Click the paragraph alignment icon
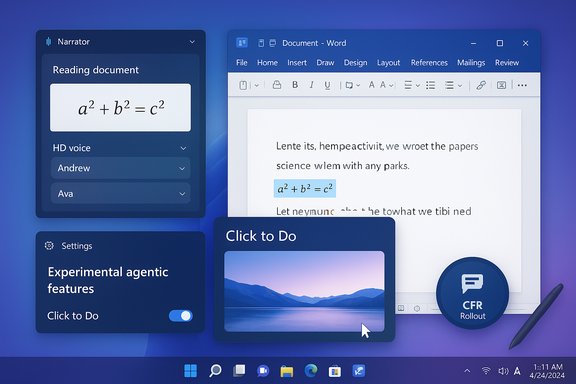Viewport: 576px width, 384px height. click(x=408, y=85)
